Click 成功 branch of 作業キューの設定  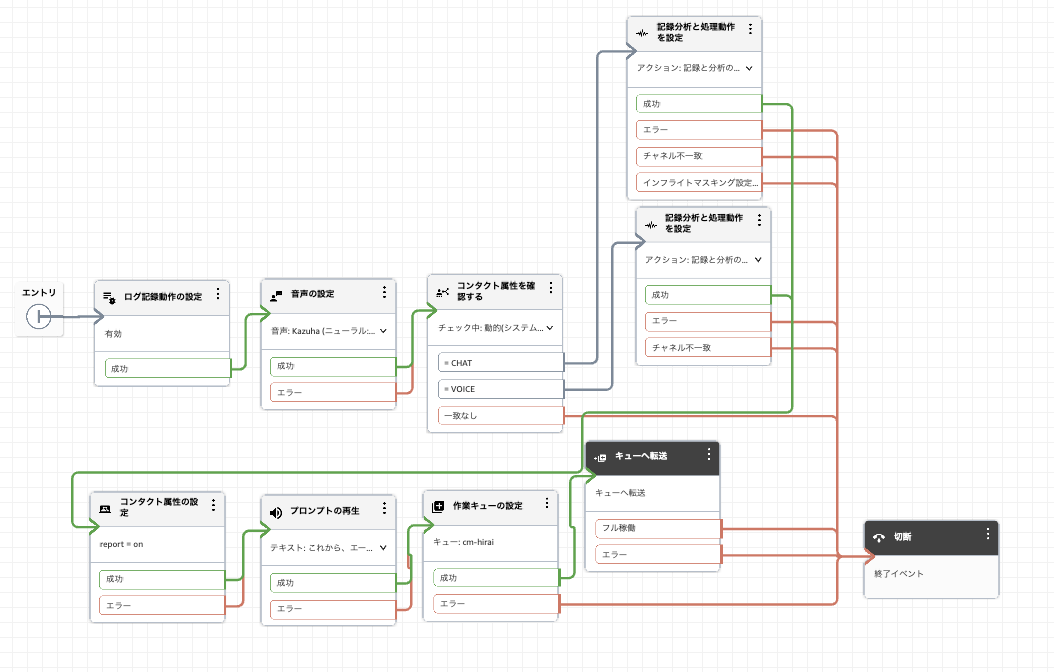(497, 578)
